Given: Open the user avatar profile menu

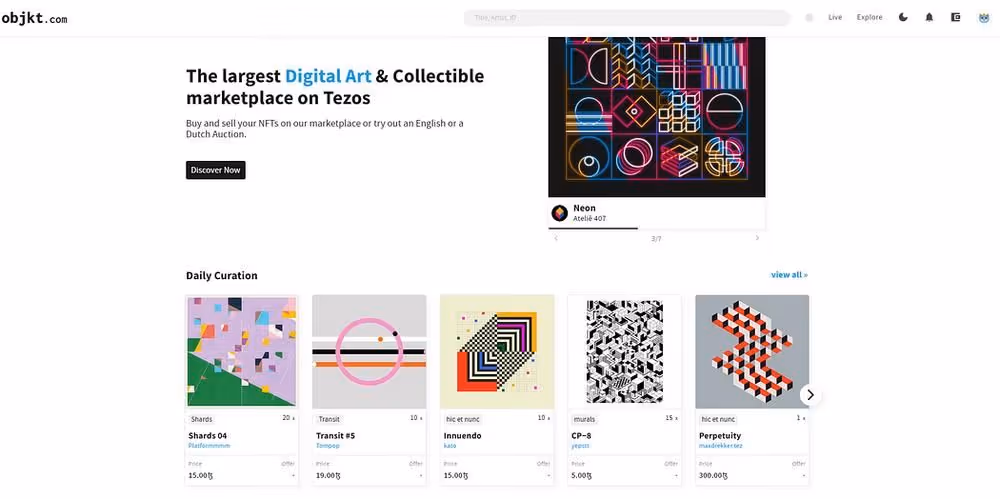Looking at the screenshot, I should pyautogui.click(x=983, y=18).
